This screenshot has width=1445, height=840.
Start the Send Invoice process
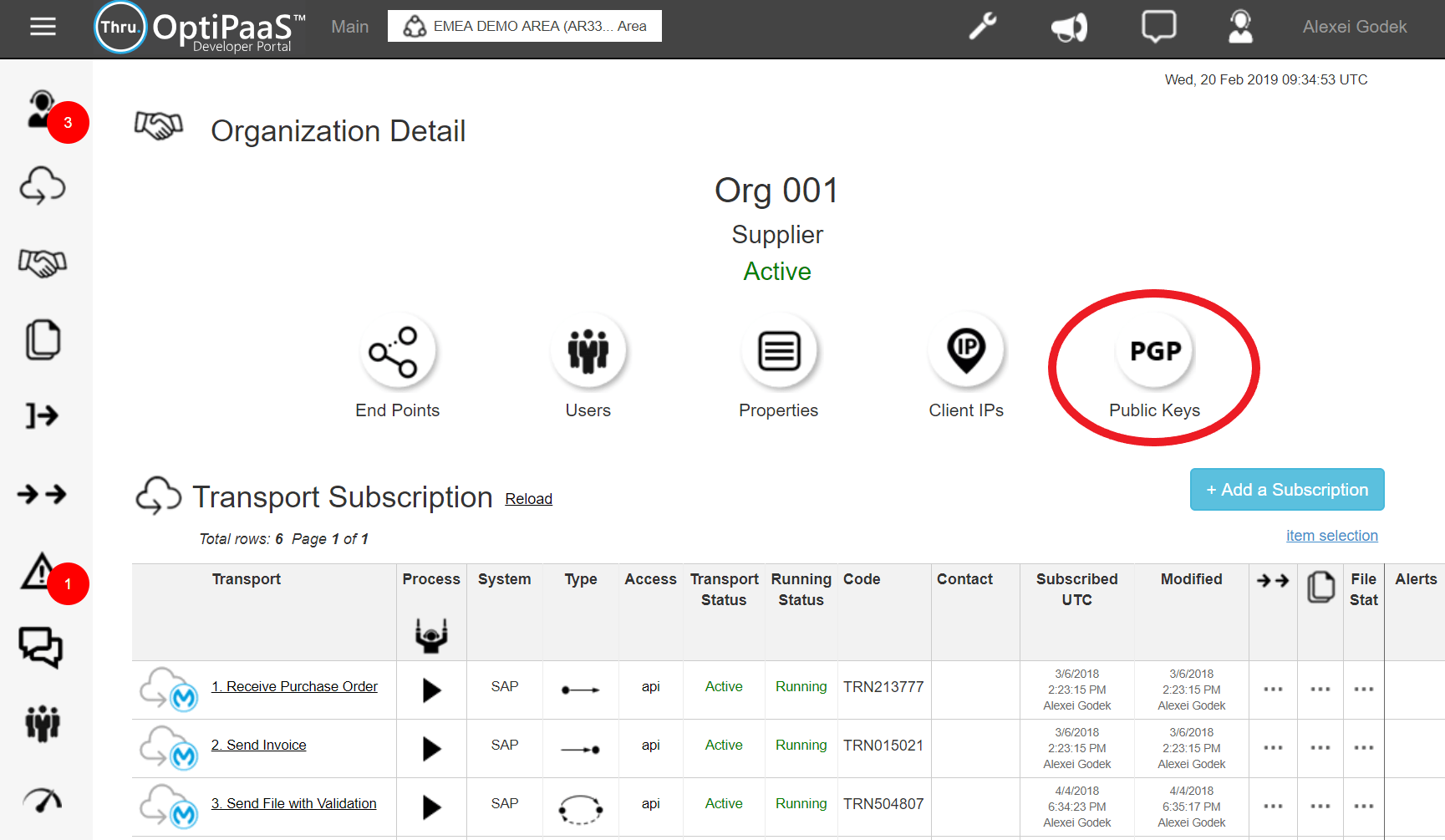click(x=430, y=748)
